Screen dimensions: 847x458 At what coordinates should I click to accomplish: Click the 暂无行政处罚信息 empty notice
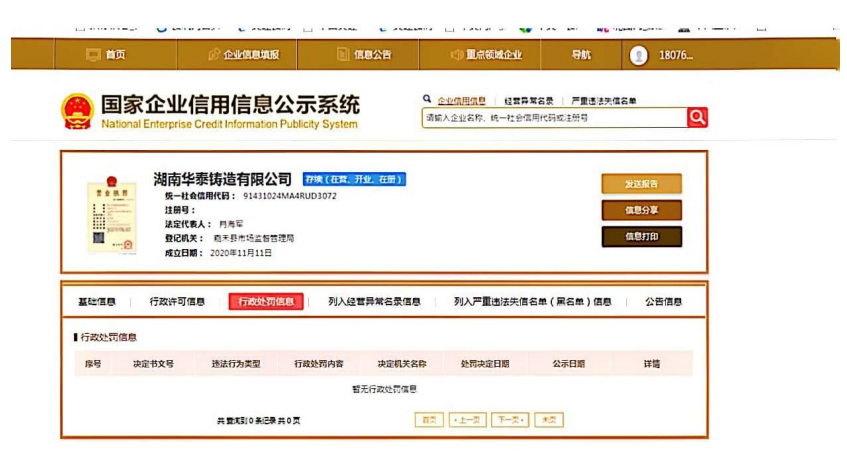(385, 389)
